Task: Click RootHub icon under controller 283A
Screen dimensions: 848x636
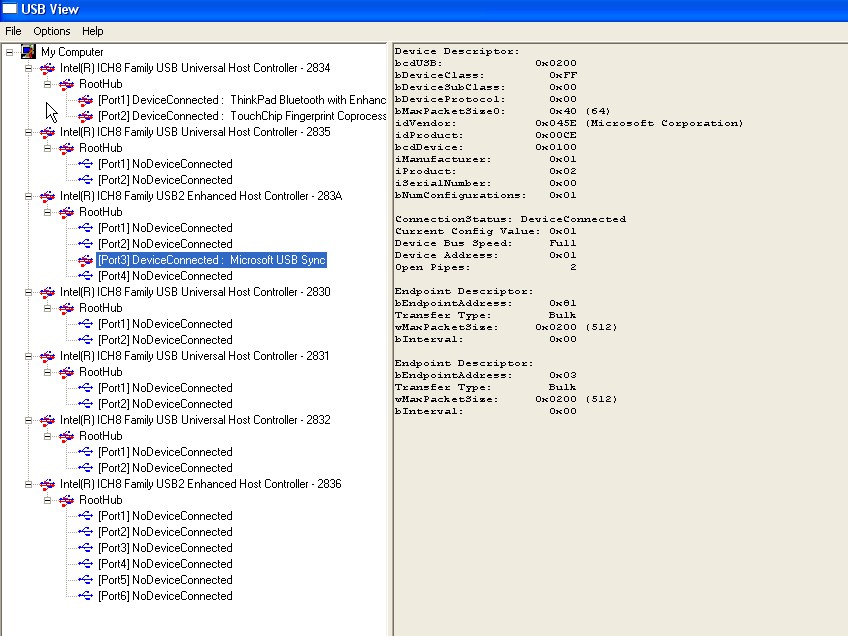Action: point(67,213)
